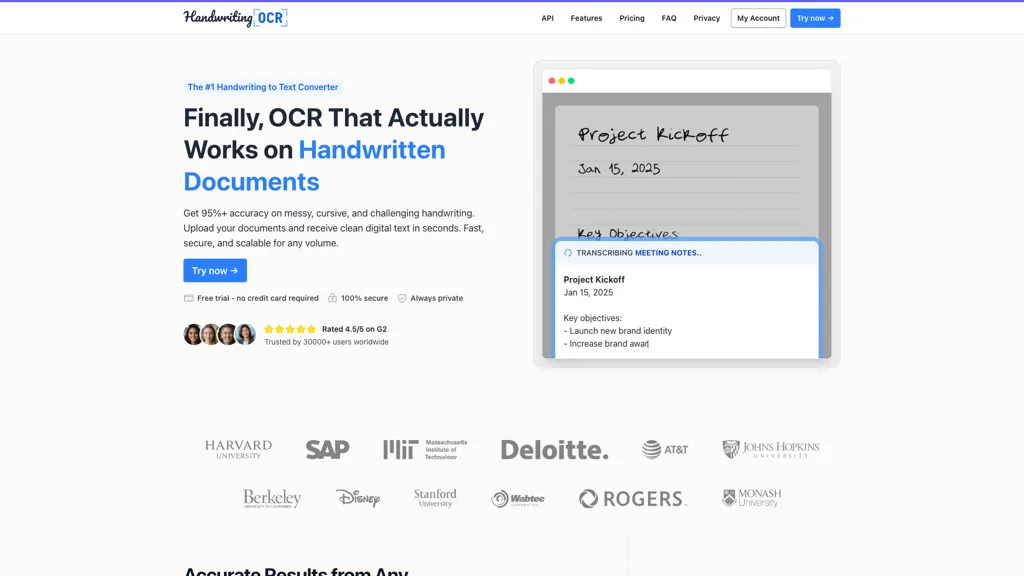Click the Always private label

pos(436,298)
